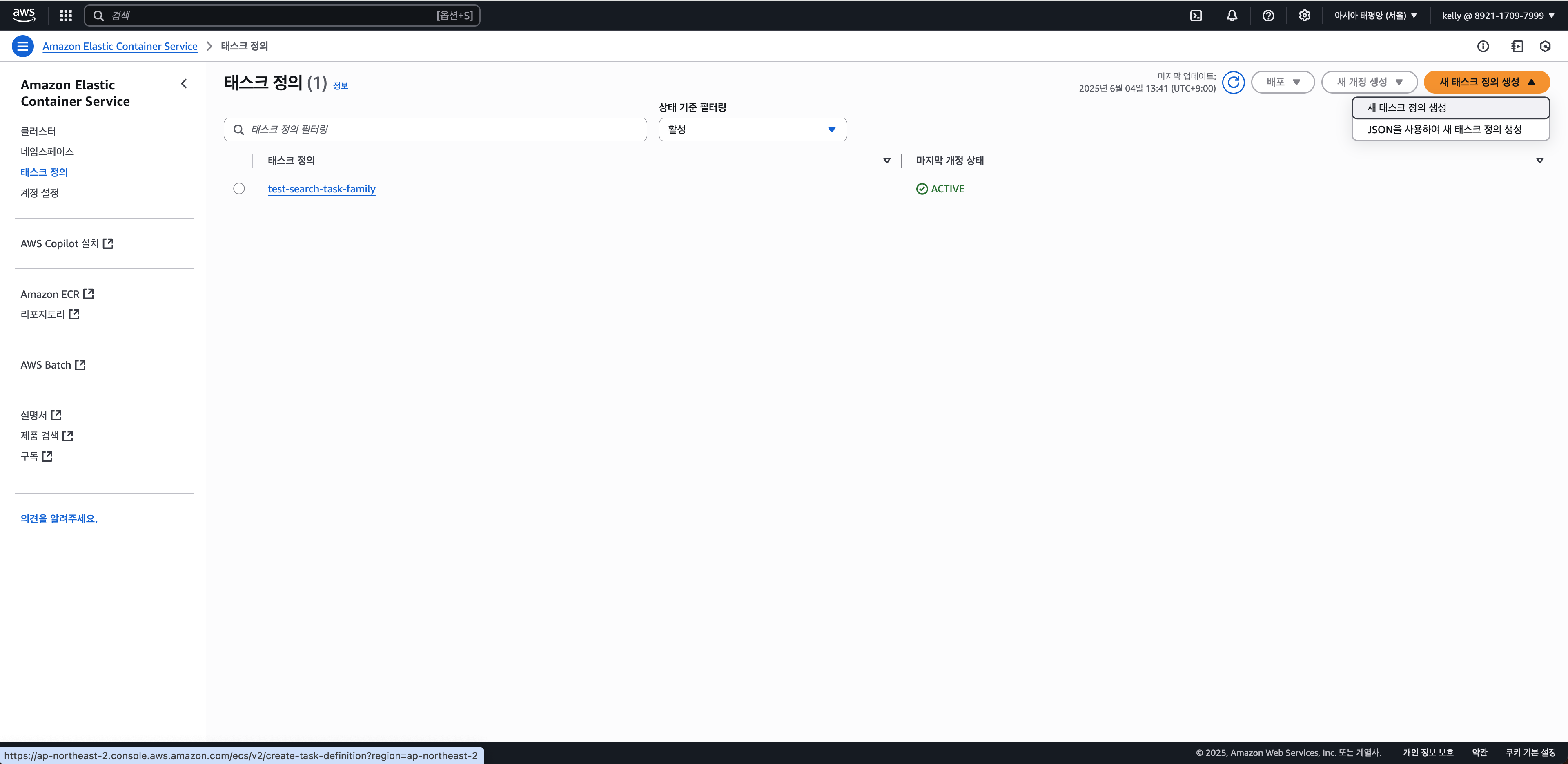Open the info panel icon

point(1483,46)
